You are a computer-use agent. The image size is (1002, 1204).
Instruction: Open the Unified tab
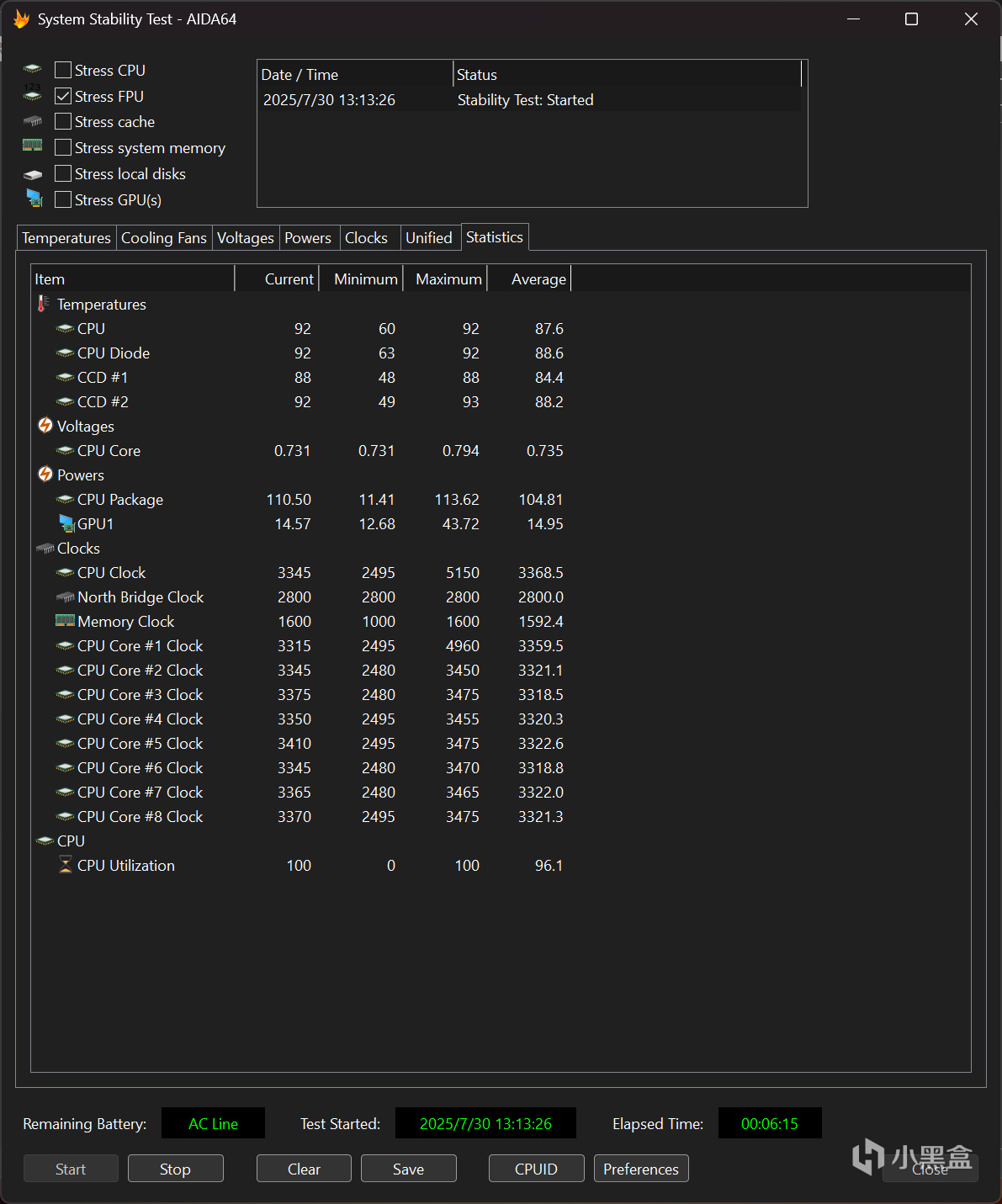(429, 238)
